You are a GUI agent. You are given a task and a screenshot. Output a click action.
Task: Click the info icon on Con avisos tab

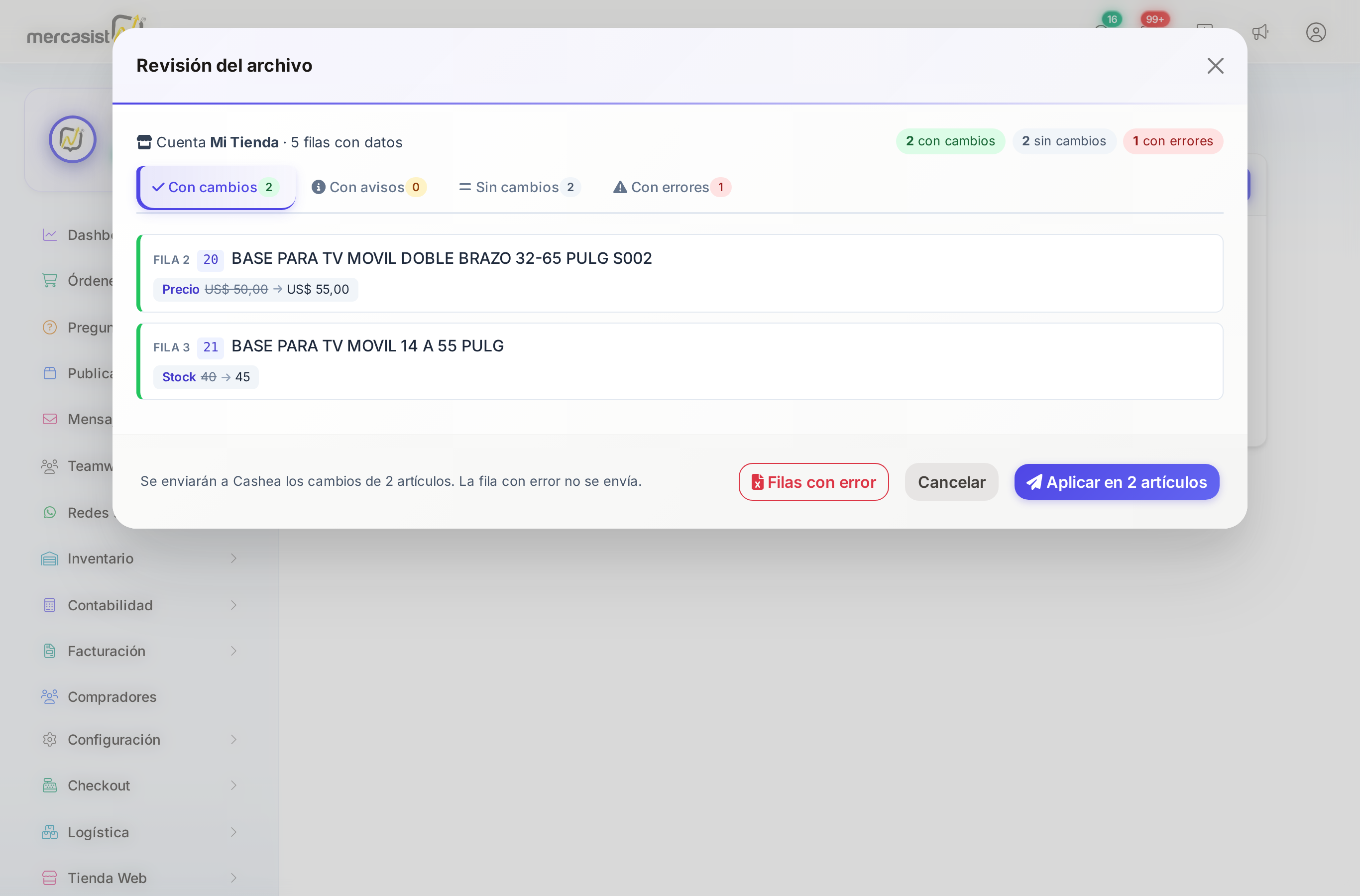(x=318, y=187)
